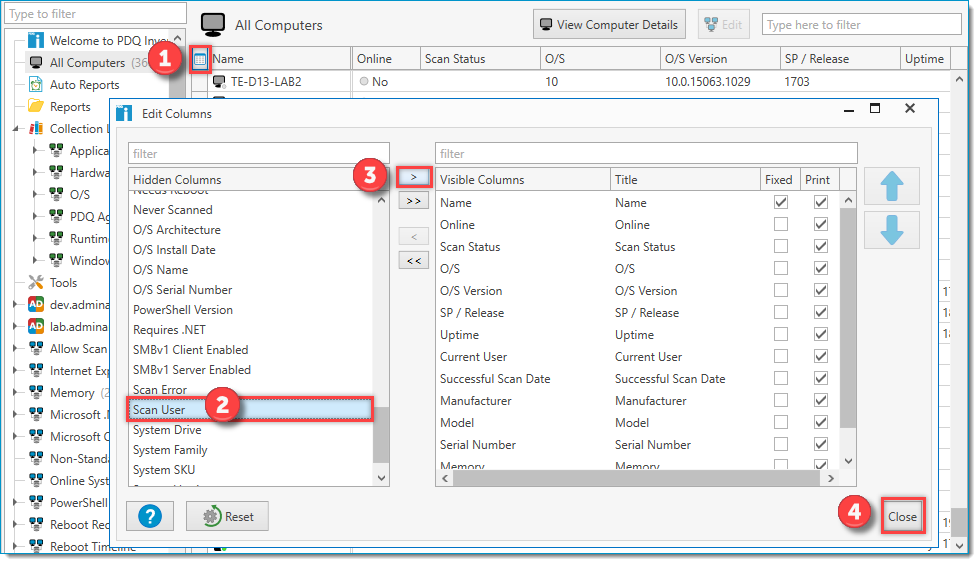Viewport: 979px width, 564px height.
Task: Select Scan User in Hidden Columns
Action: pyautogui.click(x=160, y=410)
